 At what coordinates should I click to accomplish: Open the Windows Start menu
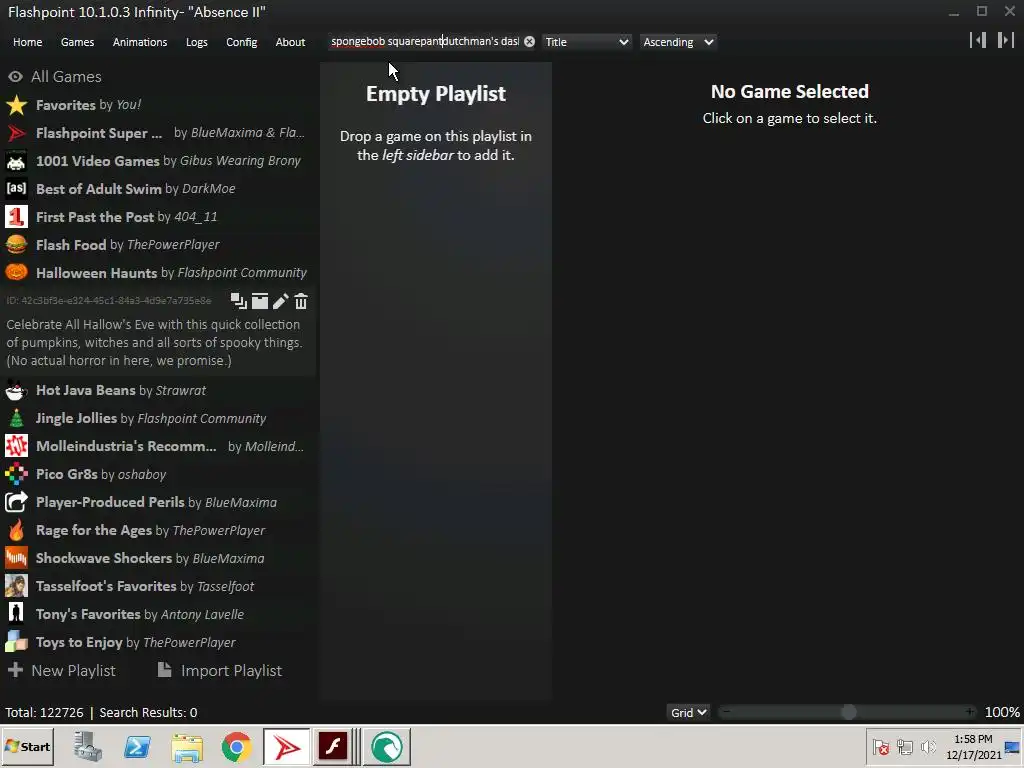coord(27,746)
